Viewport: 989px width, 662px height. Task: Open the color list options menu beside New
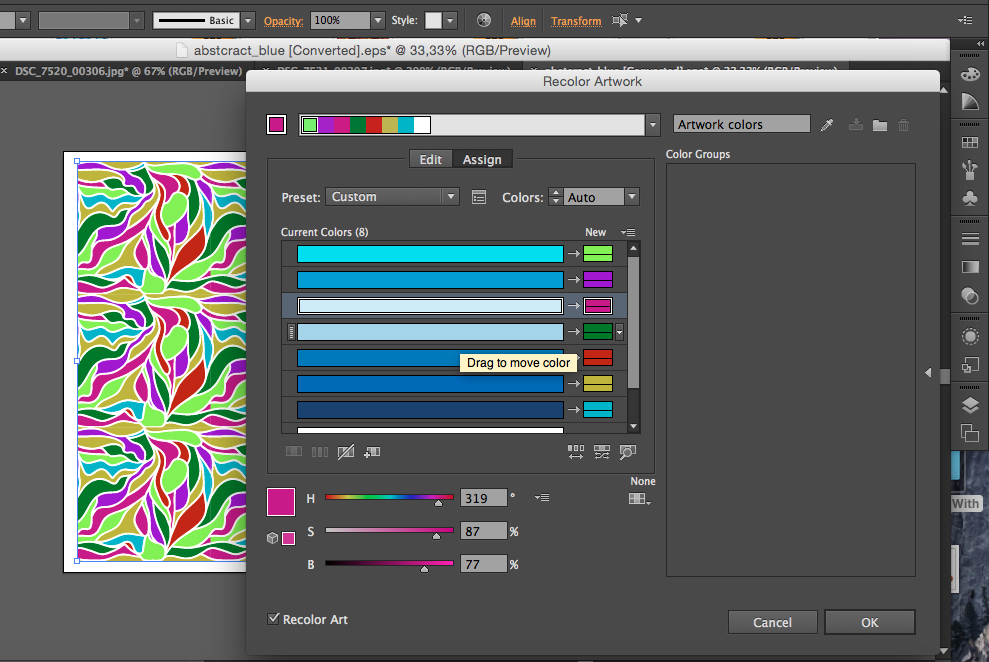(628, 232)
